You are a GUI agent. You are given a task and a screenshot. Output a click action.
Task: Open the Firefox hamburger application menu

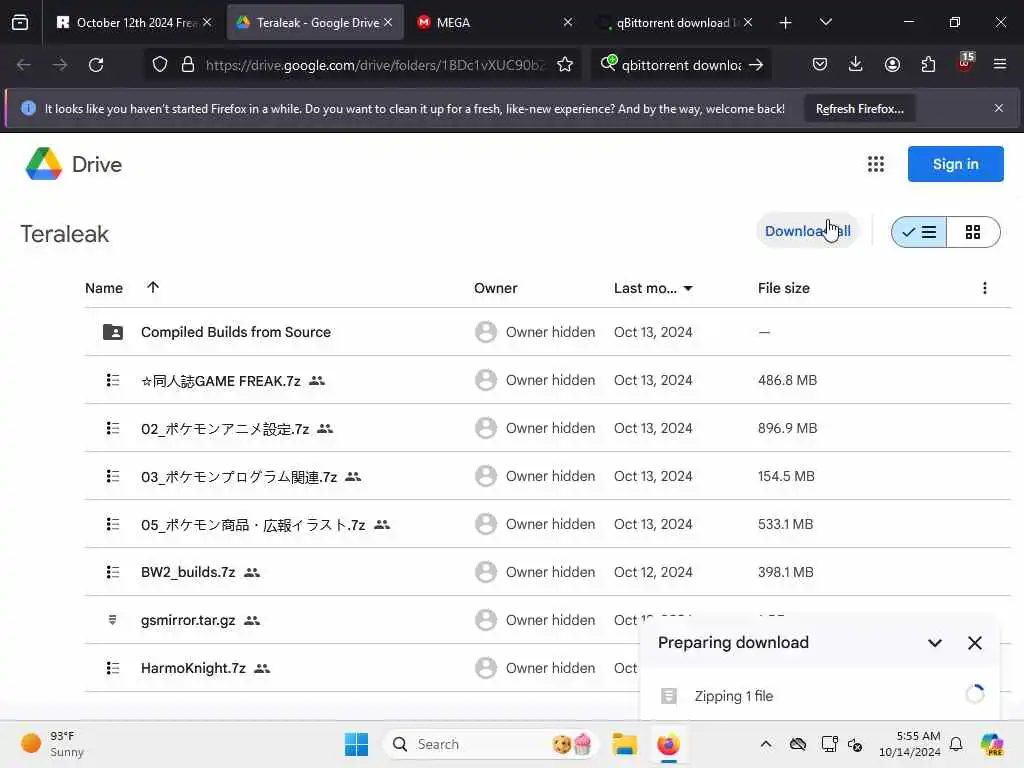[x=1000, y=64]
